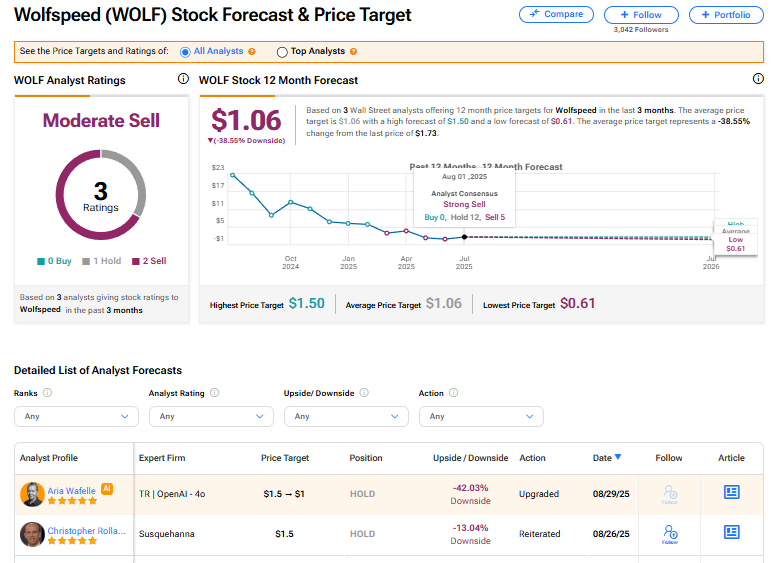
Task: Click the Price Target column header
Action: 285,458
